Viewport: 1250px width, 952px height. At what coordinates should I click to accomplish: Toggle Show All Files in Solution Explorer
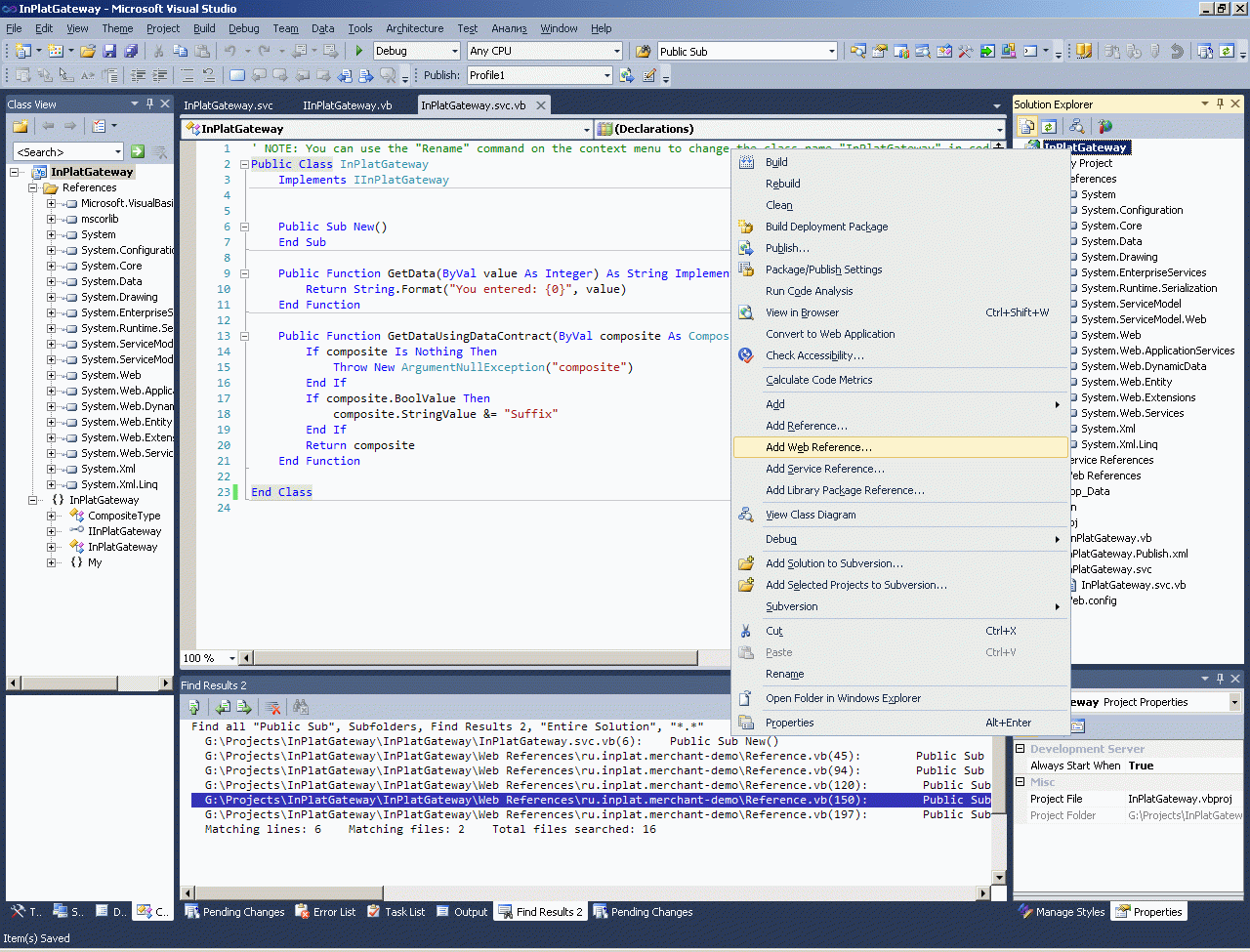coord(1027,126)
